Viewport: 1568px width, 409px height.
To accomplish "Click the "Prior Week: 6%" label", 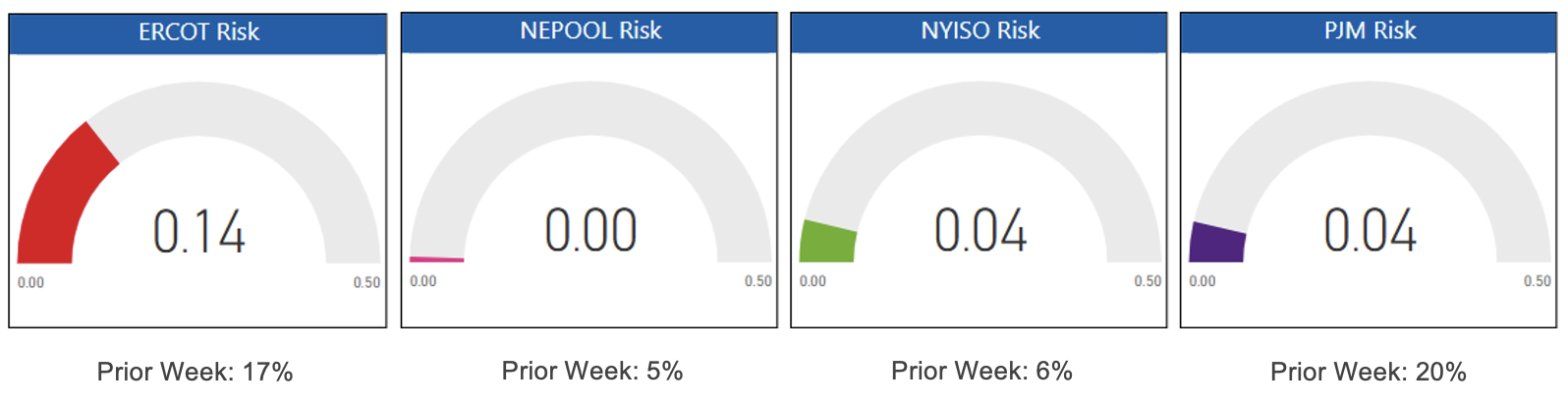I will pos(981,371).
